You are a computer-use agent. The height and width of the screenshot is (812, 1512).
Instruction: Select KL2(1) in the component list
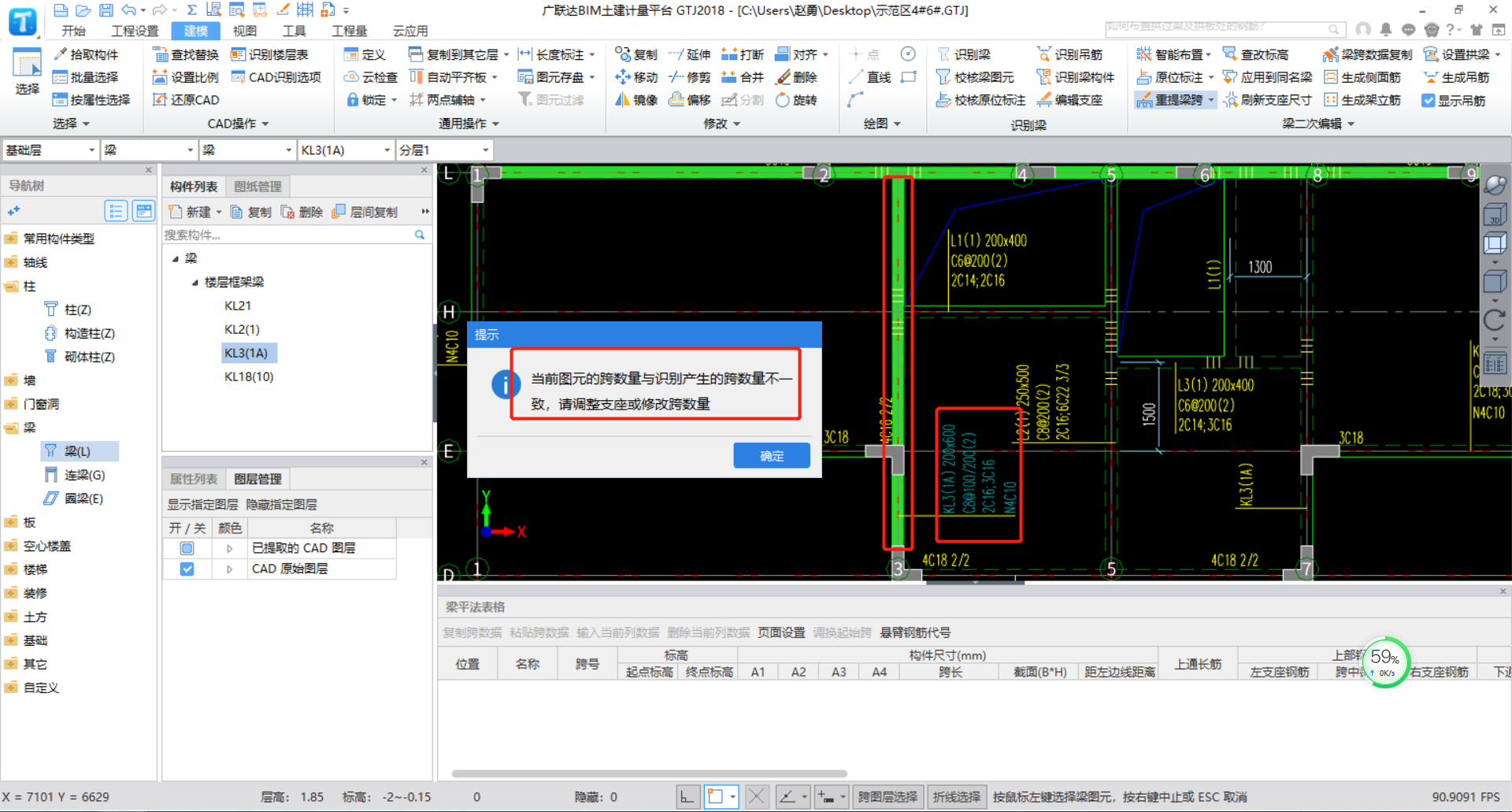click(x=242, y=329)
